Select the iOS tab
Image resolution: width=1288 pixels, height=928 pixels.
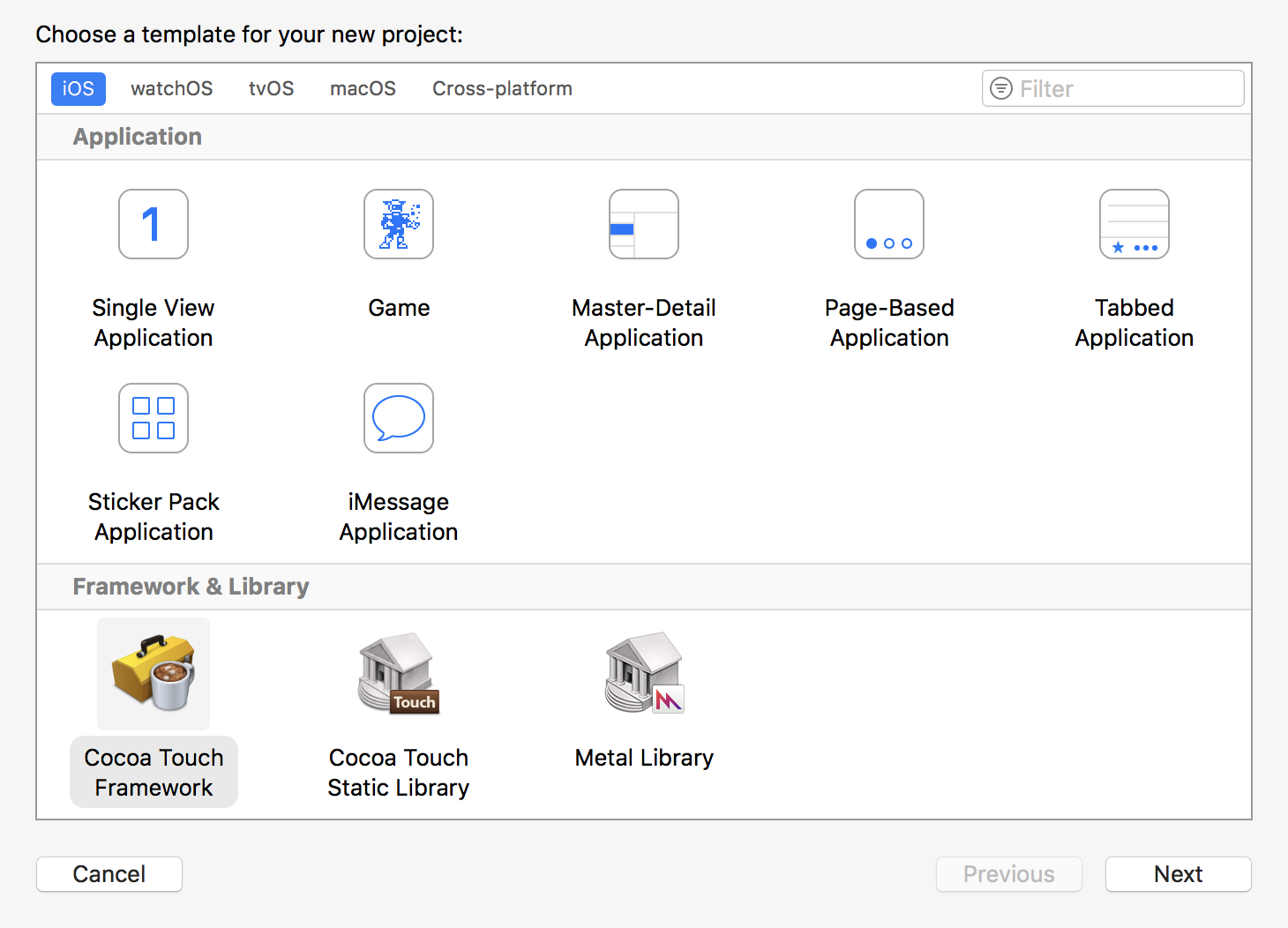click(x=78, y=88)
